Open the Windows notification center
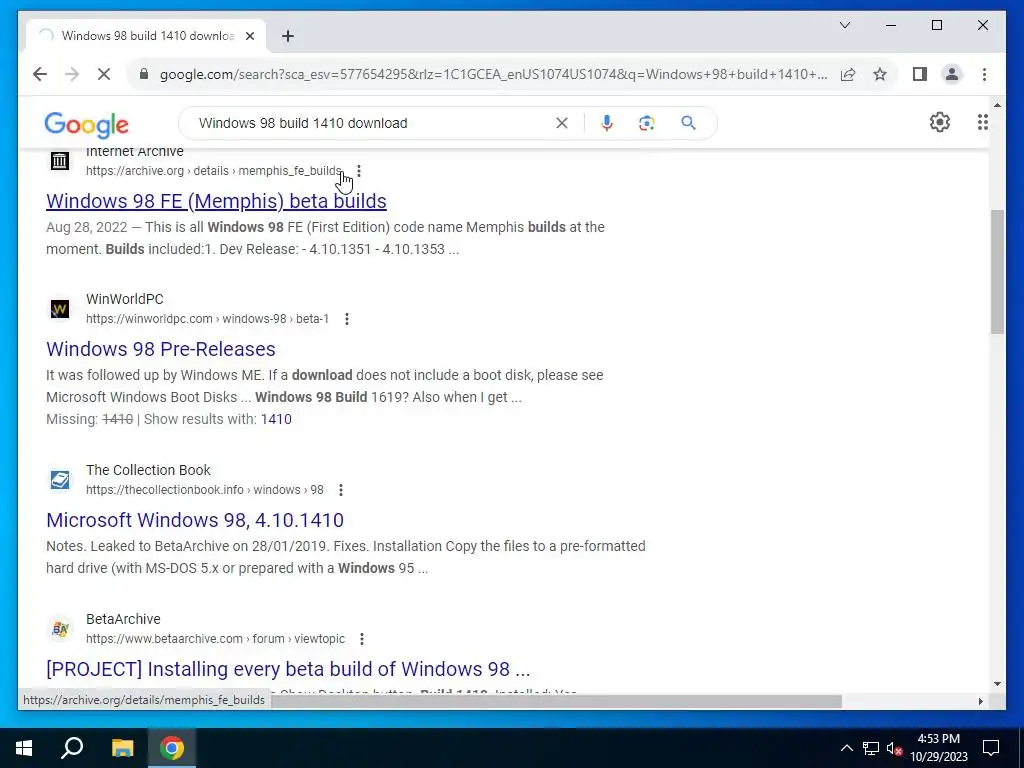This screenshot has width=1024, height=768. pyautogui.click(x=991, y=748)
